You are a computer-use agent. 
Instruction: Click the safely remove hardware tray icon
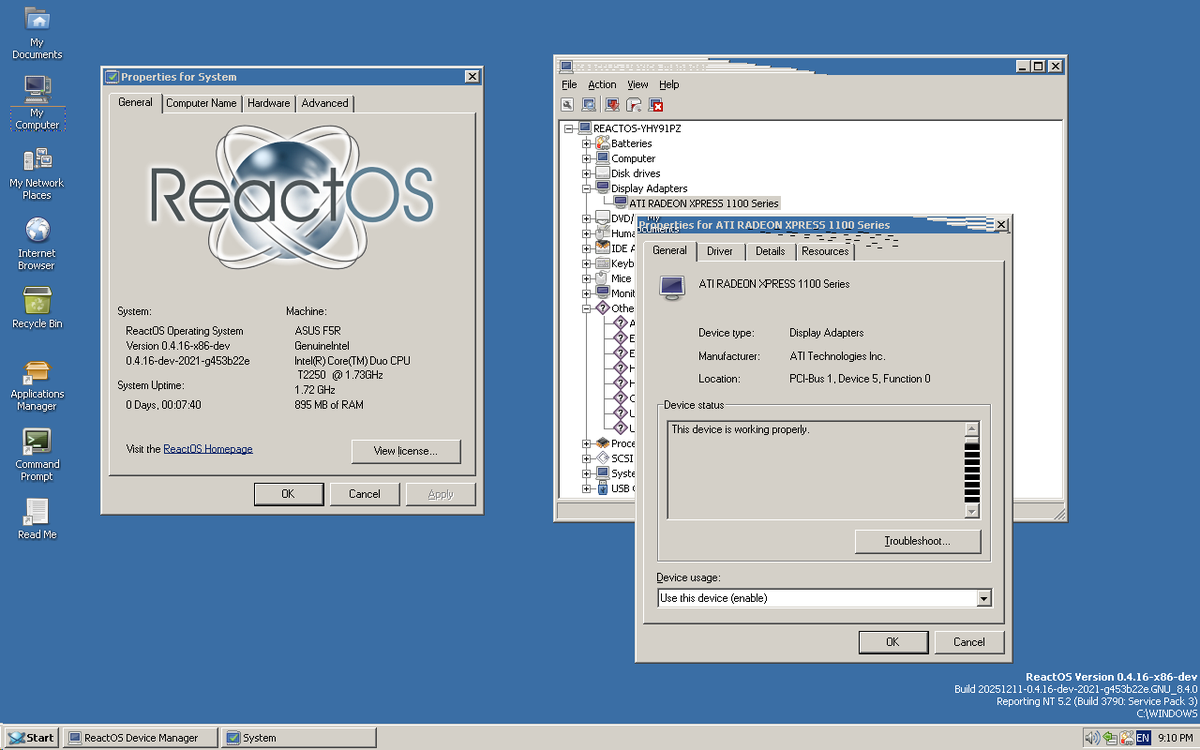1110,738
